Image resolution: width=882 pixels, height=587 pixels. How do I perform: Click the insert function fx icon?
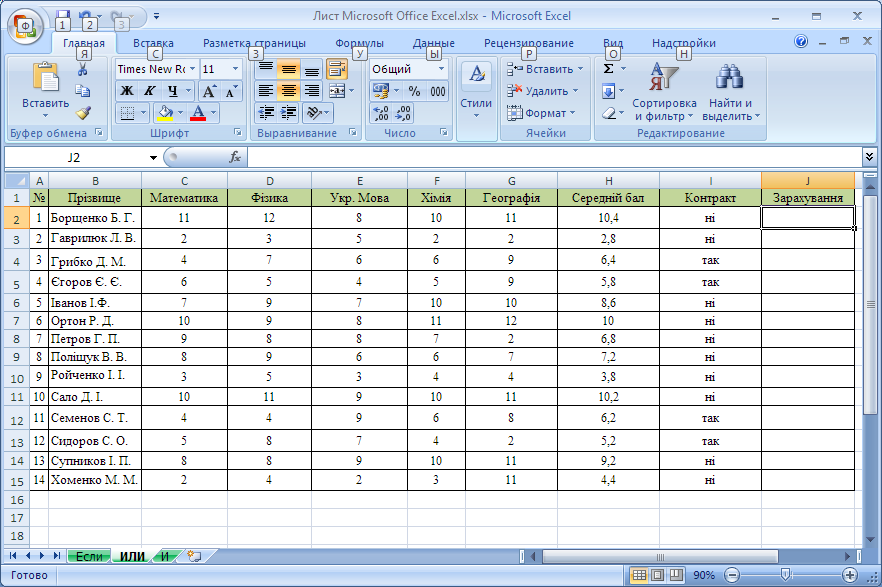coord(235,157)
